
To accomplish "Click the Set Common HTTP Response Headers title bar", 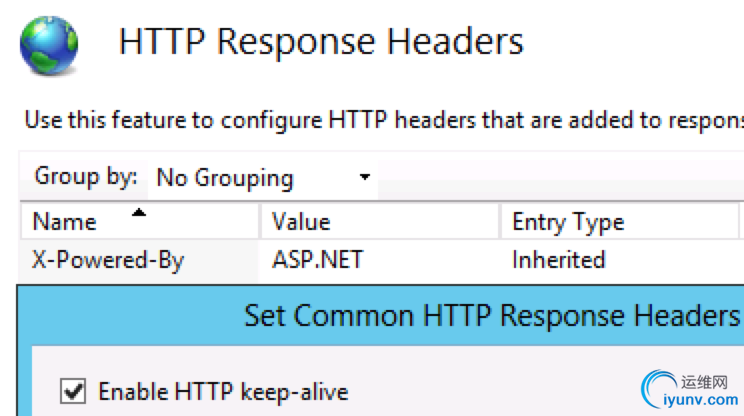I will tap(381, 316).
